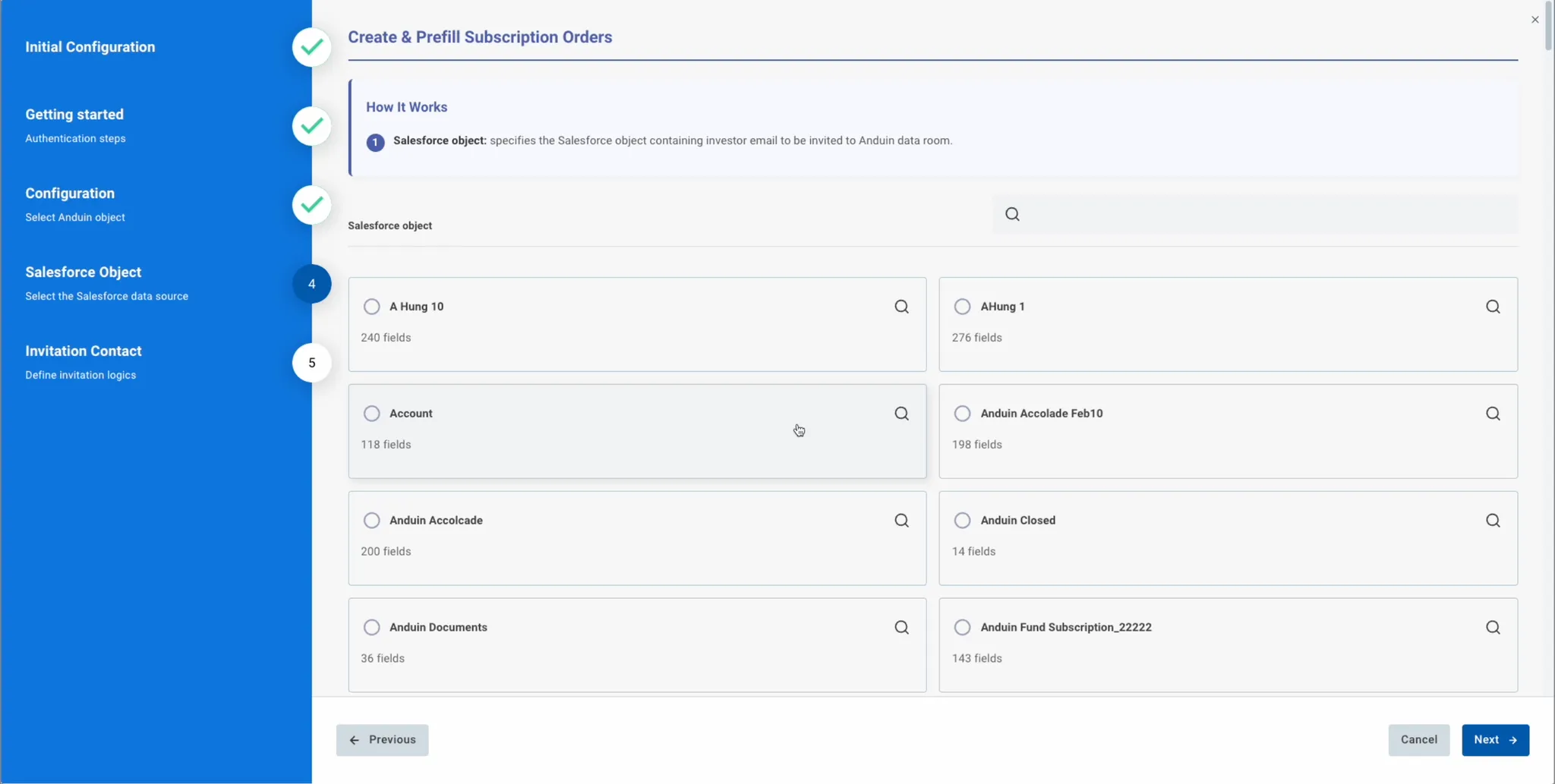The image size is (1555, 784).
Task: Click 'Define invitation logics' subtitle
Action: tap(80, 375)
